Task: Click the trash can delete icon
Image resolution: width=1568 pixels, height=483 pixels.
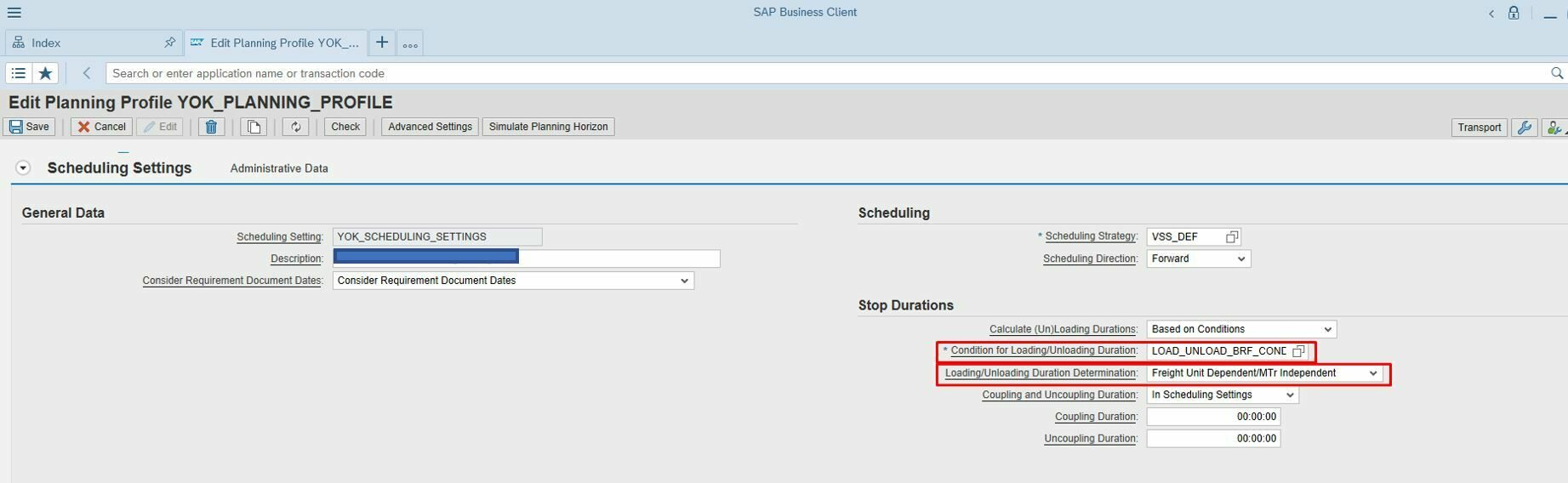Action: click(x=211, y=127)
